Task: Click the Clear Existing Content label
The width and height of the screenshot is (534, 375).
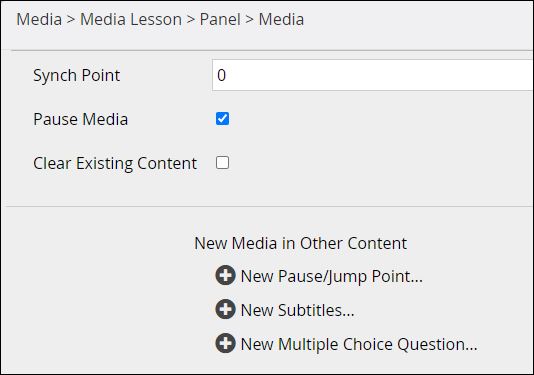Action: [x=115, y=163]
